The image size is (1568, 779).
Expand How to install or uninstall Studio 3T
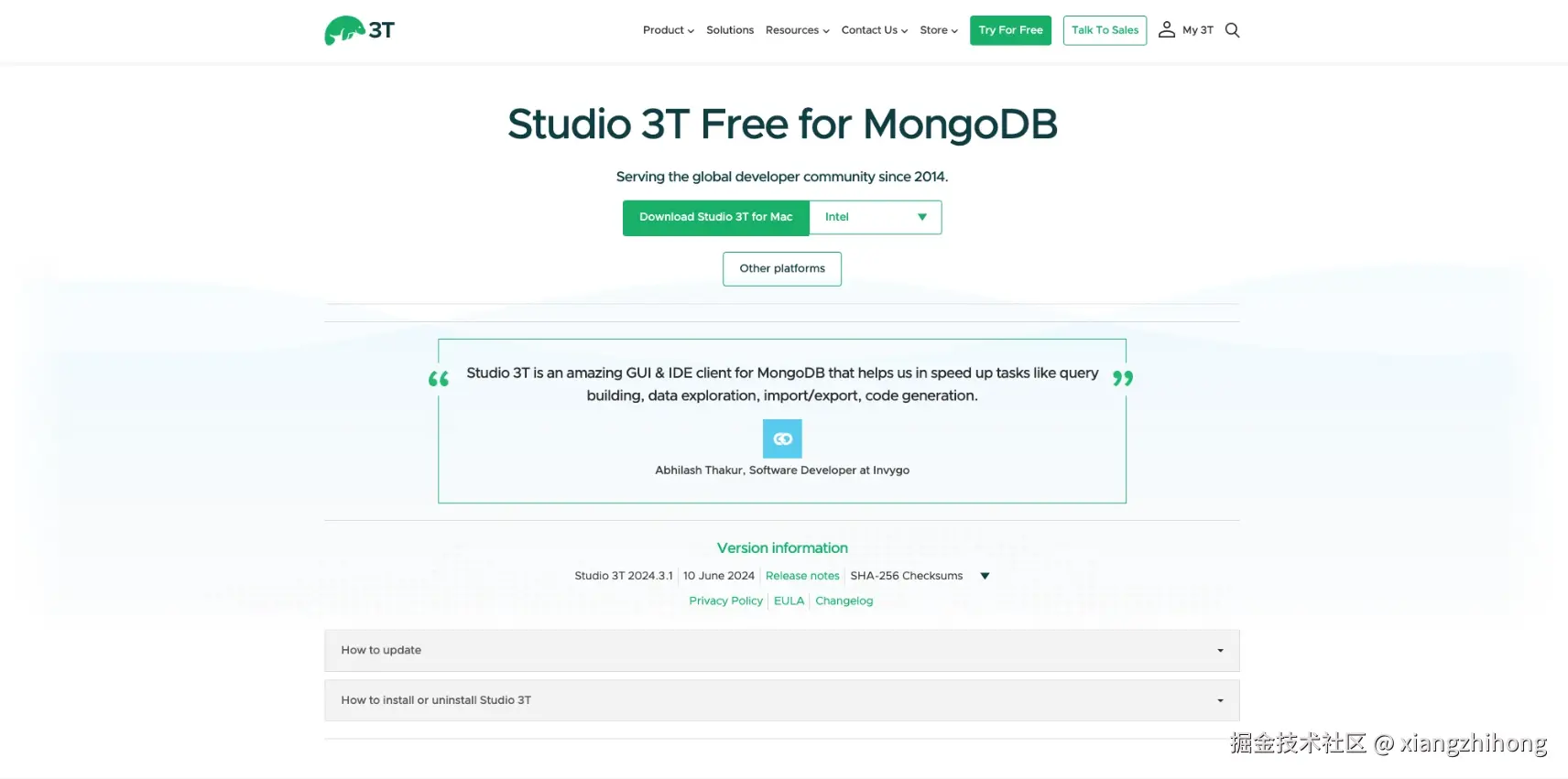782,700
